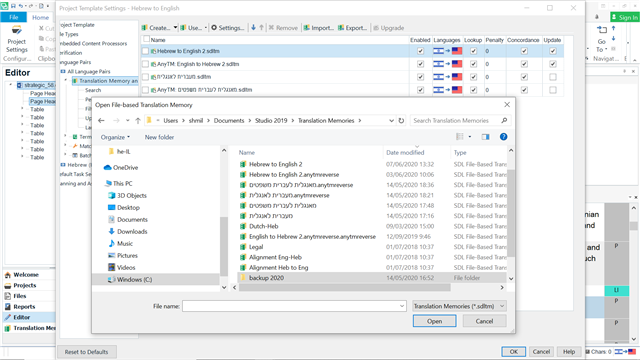This screenshot has width=640, height=360.
Task: Click the Remove translation memory button
Action: coord(283,28)
